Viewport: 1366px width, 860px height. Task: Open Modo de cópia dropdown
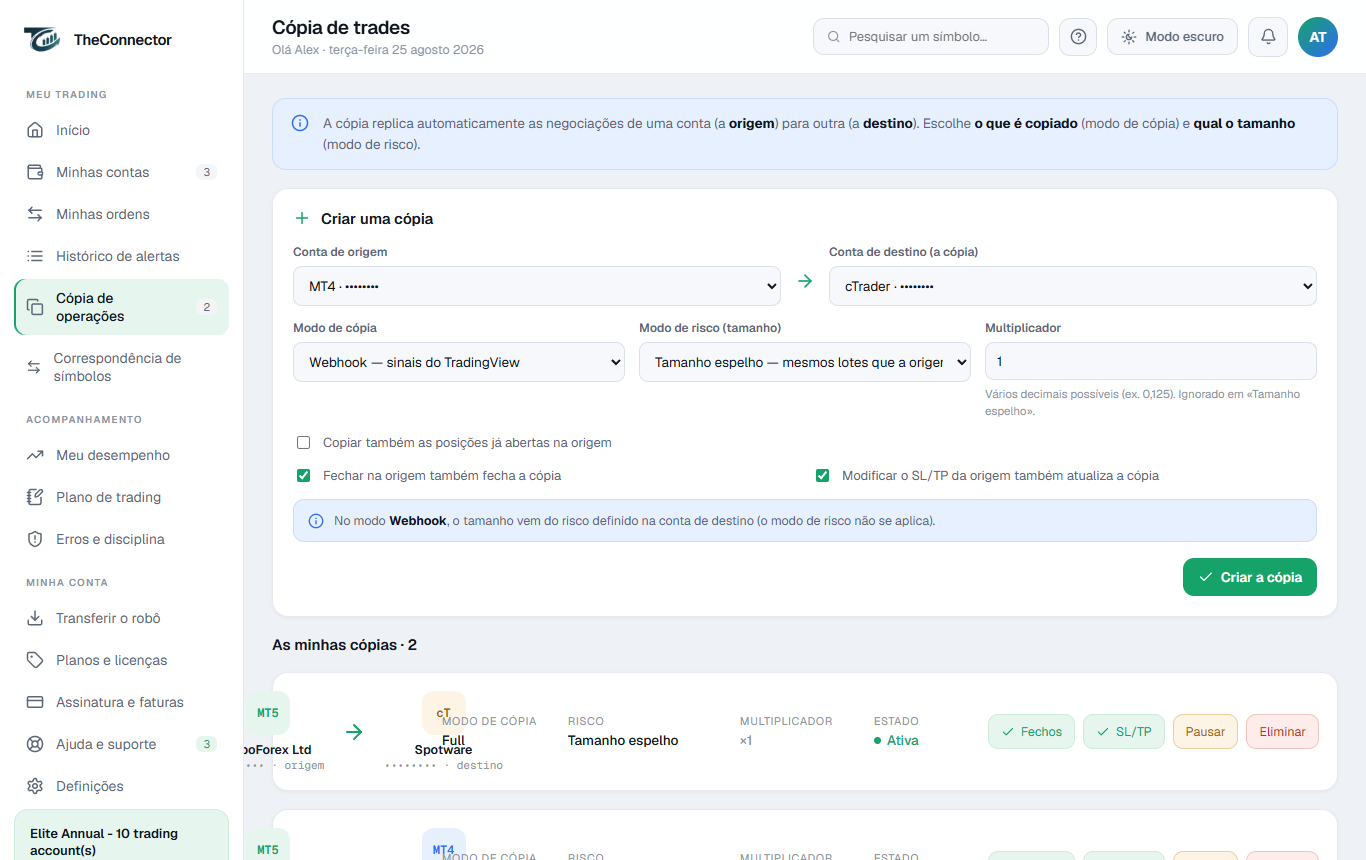coord(459,362)
